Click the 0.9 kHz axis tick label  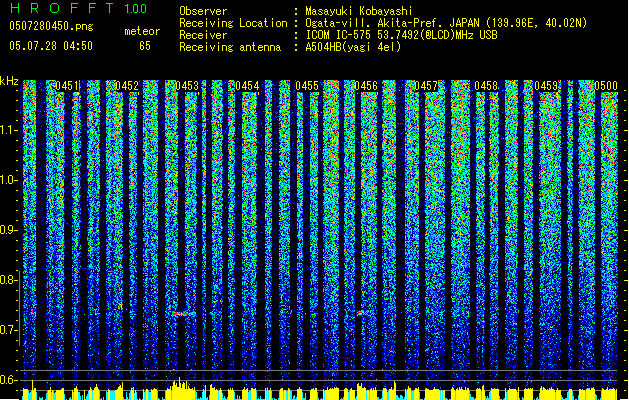click(8, 230)
